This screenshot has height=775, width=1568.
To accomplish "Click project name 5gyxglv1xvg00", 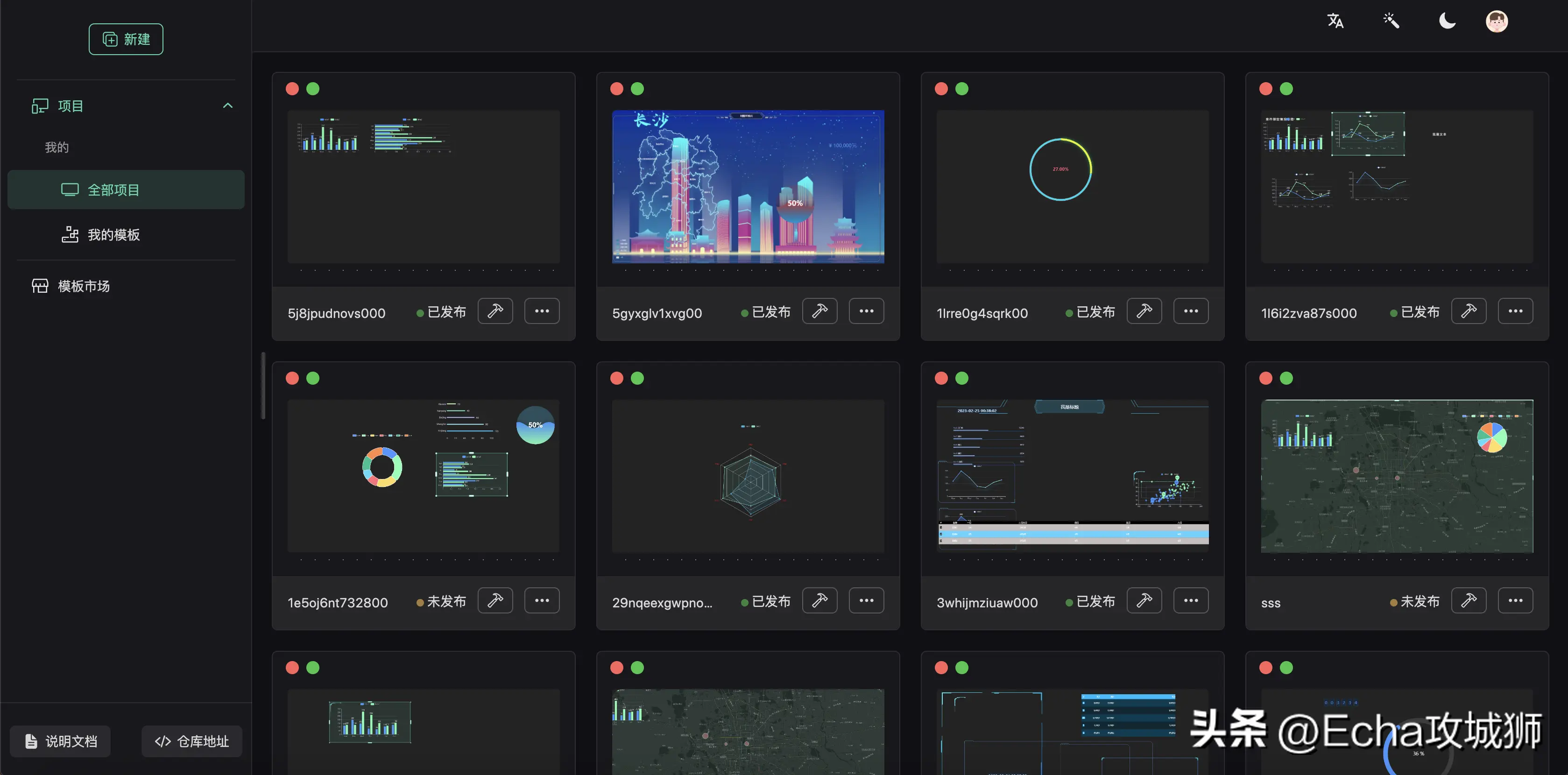I will coord(657,313).
